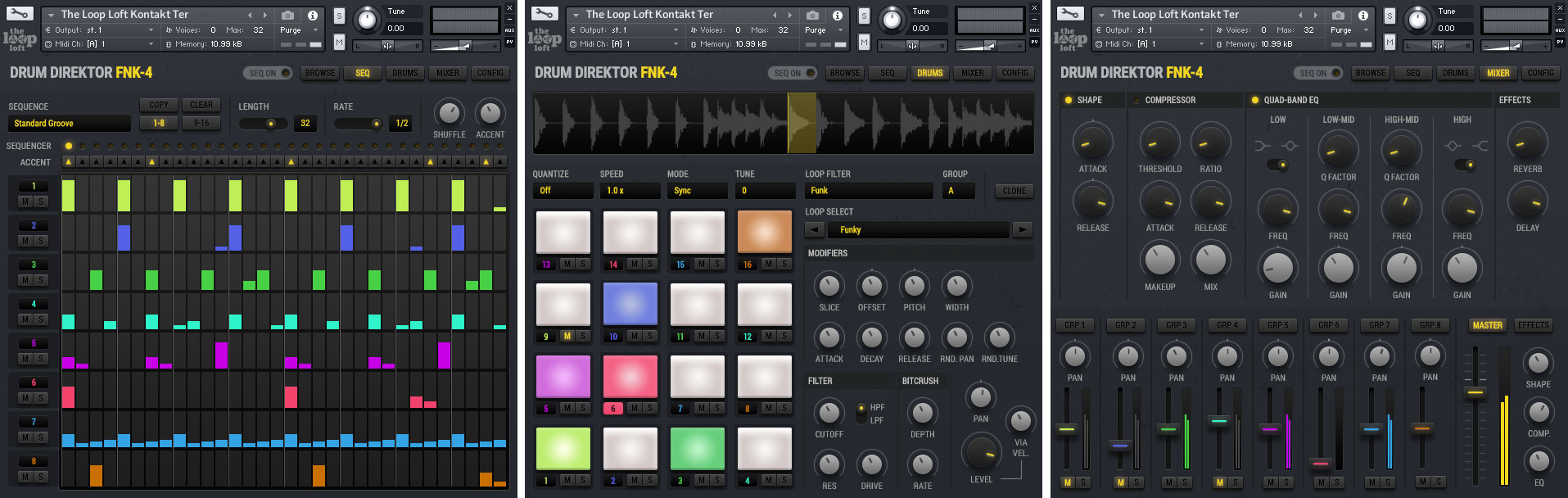Switch the filter HPF/LPF selector
The width and height of the screenshot is (1568, 498).
click(861, 413)
